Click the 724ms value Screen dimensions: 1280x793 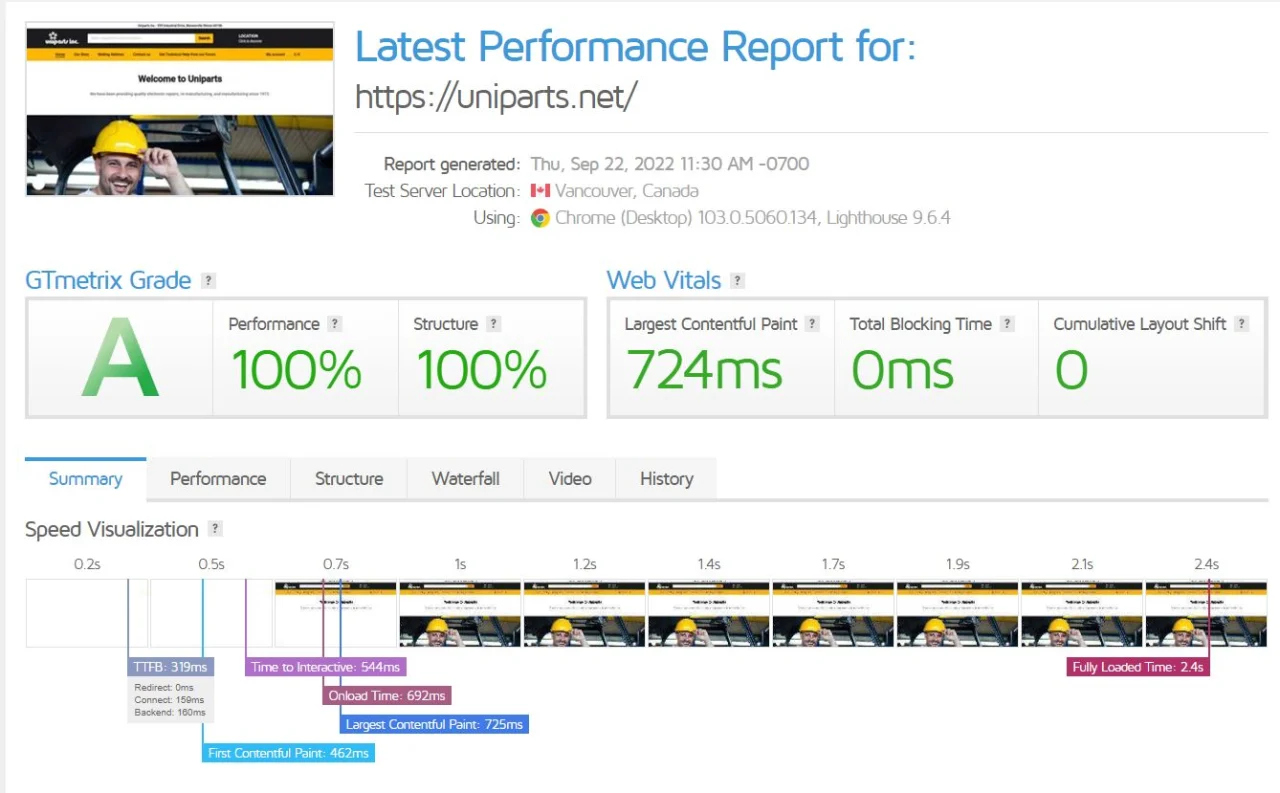[x=704, y=369]
